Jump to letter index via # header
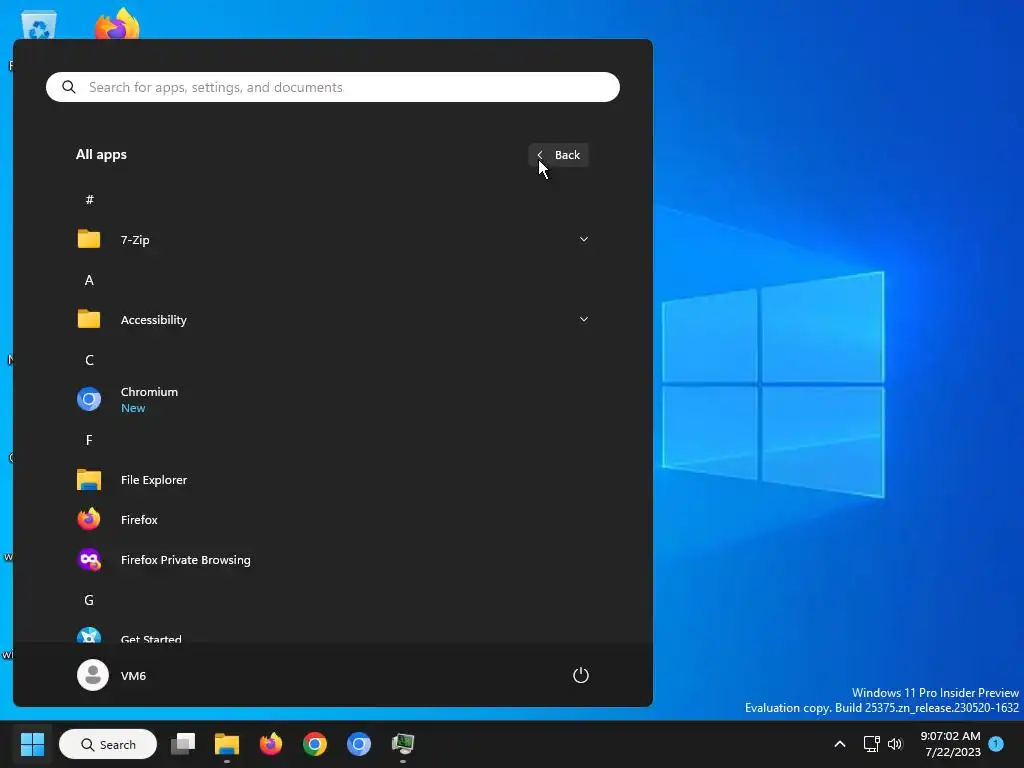1024x768 pixels. coord(89,199)
